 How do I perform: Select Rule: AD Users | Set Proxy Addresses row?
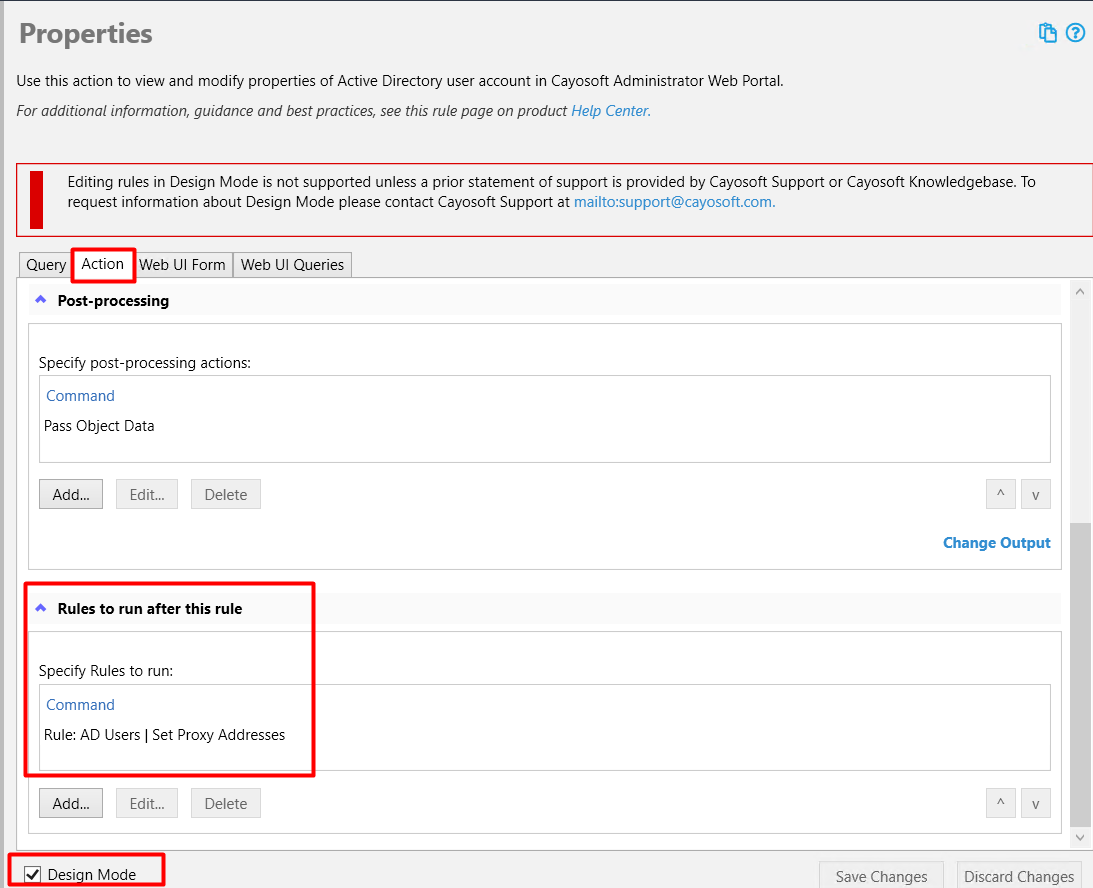(544, 735)
